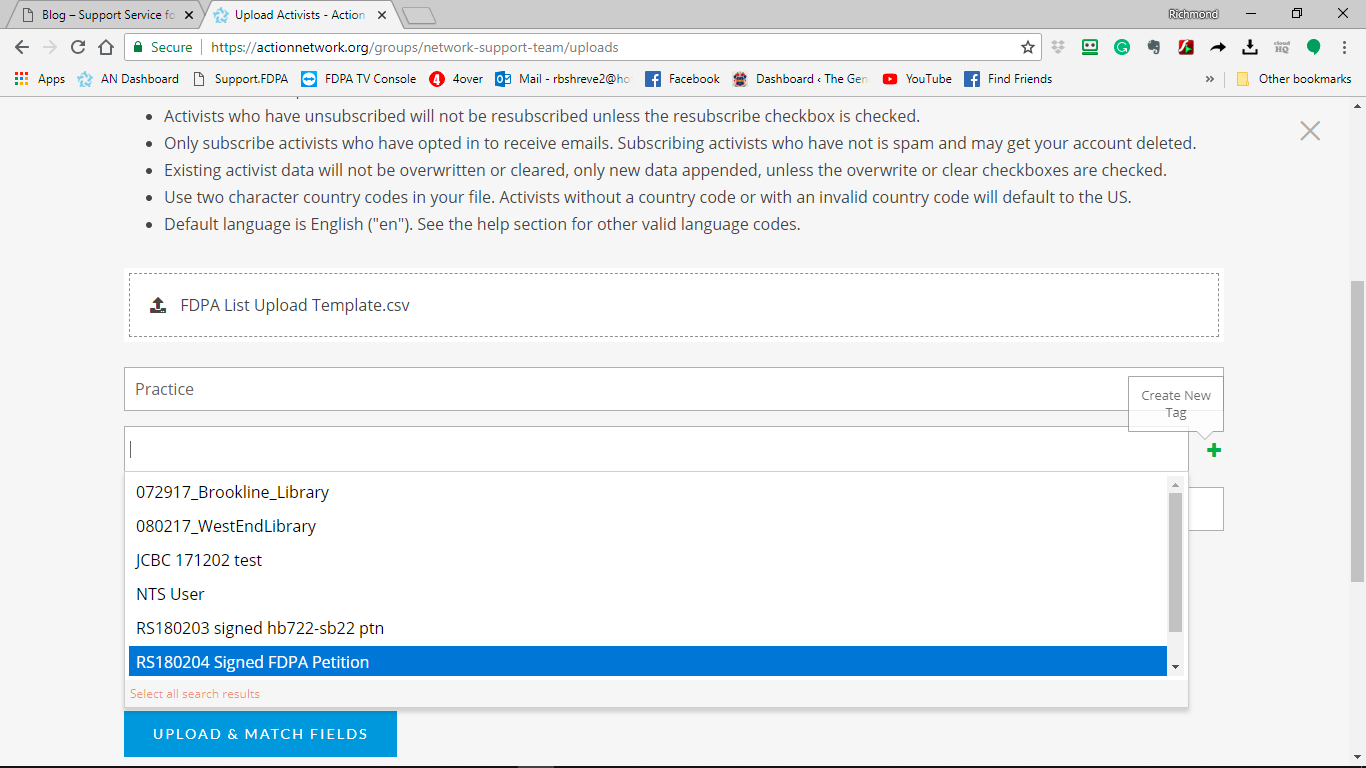Click the Upload & Match Fields button

tap(260, 734)
